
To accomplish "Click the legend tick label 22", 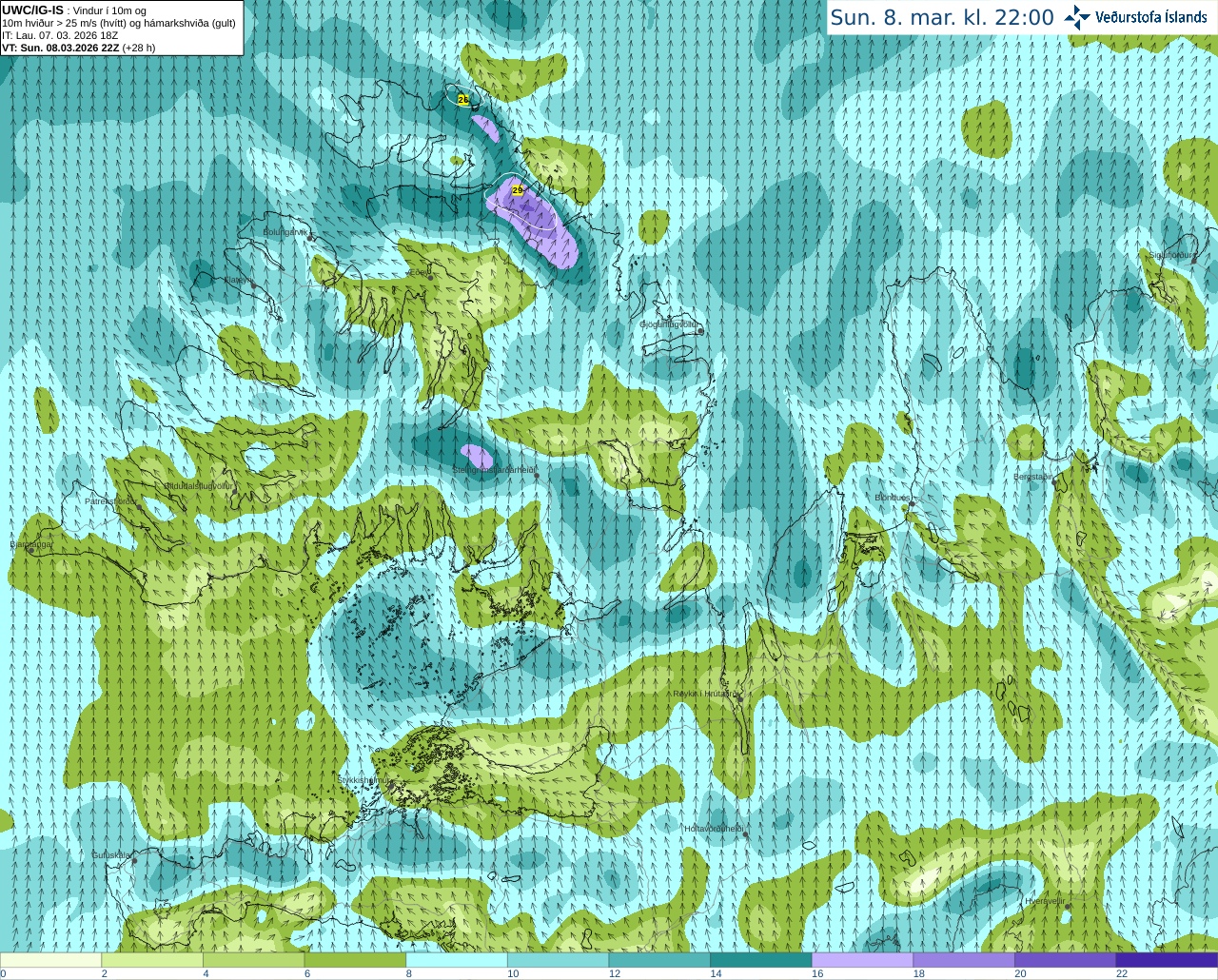I will [x=1122, y=973].
